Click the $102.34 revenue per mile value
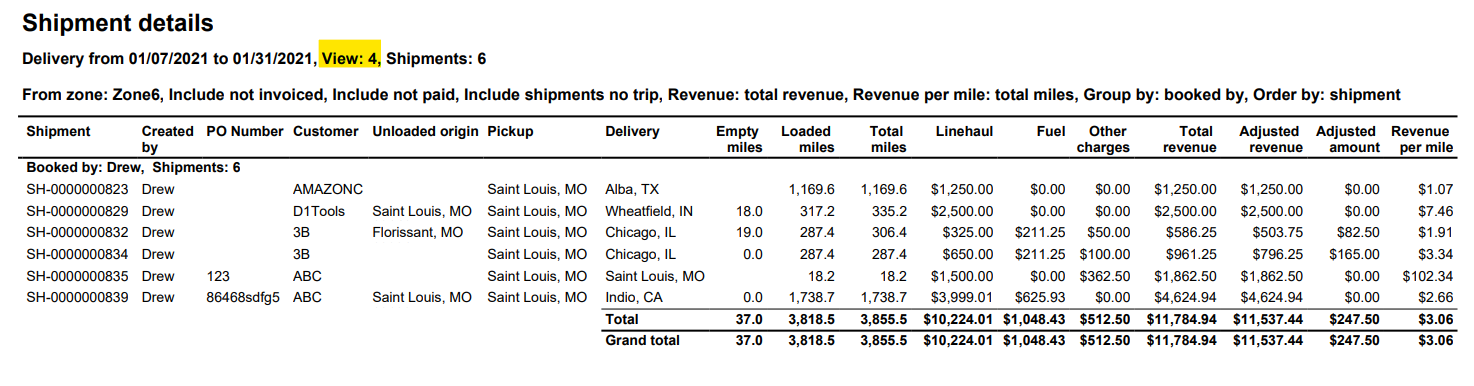Viewport: 1474px width, 386px height. pyautogui.click(x=1428, y=276)
